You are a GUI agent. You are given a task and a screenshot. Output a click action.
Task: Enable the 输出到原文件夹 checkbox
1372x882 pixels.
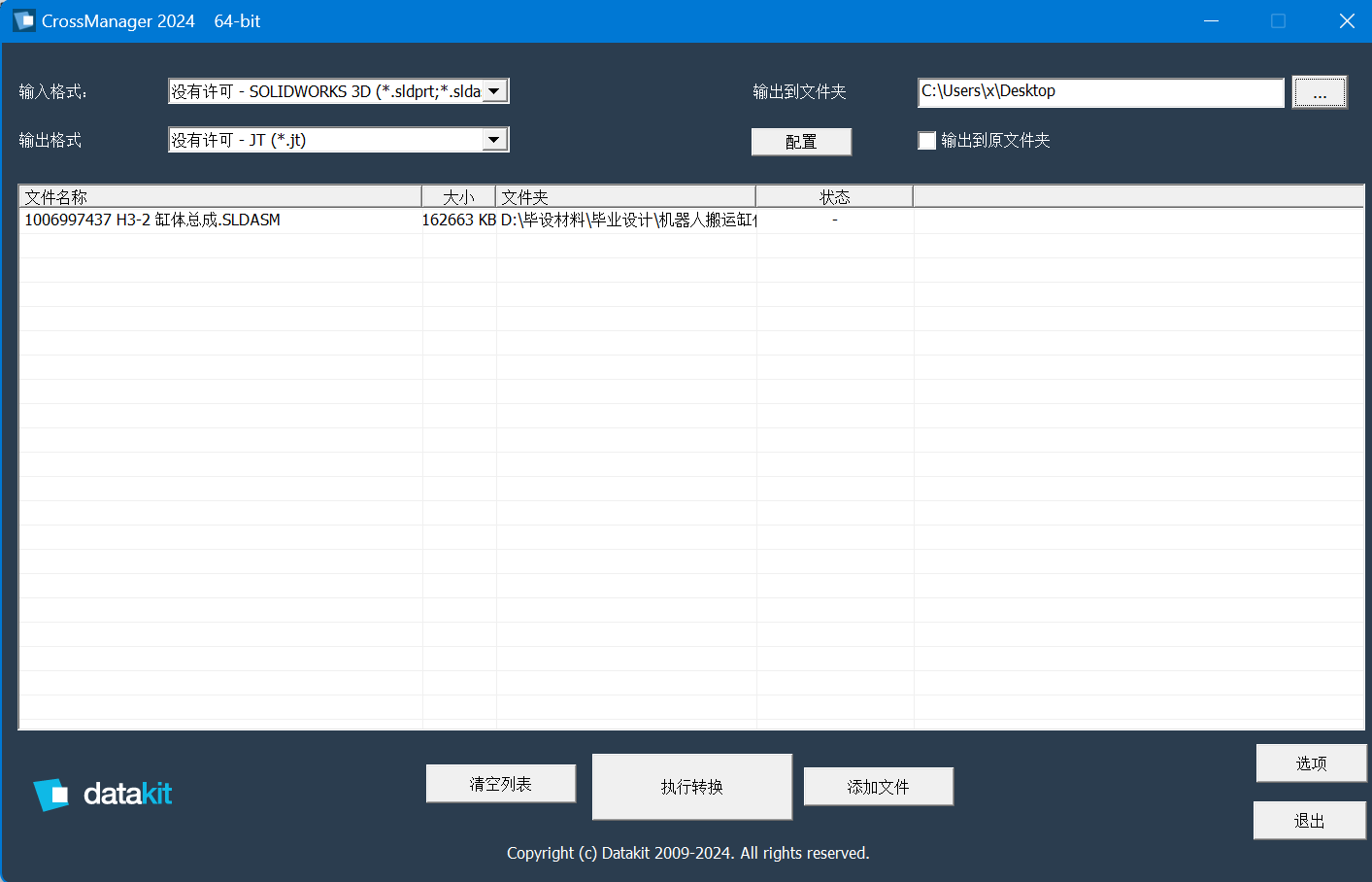point(927,141)
